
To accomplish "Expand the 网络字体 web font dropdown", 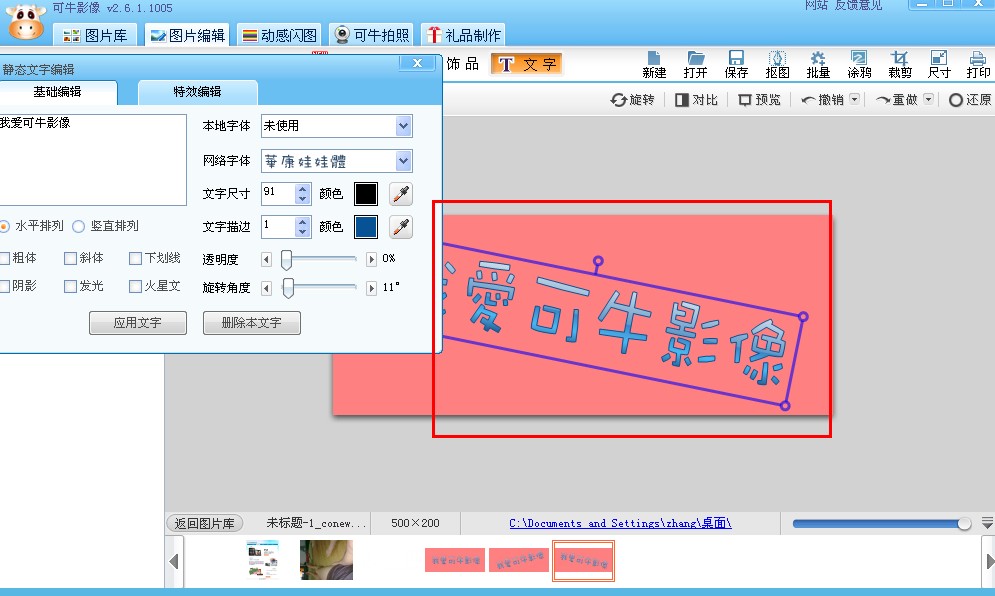I will 404,161.
